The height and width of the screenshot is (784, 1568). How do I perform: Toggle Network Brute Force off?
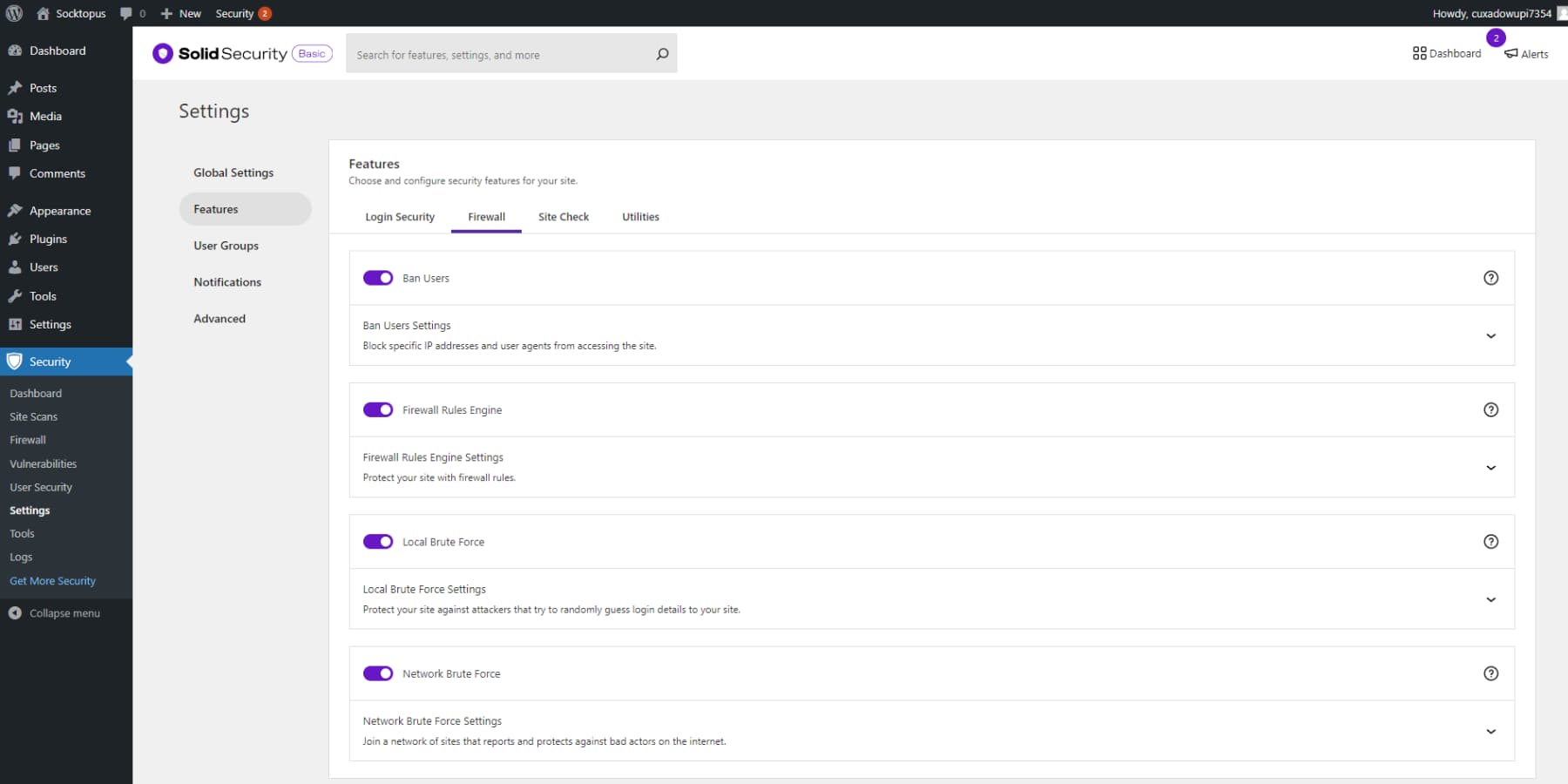coord(379,673)
